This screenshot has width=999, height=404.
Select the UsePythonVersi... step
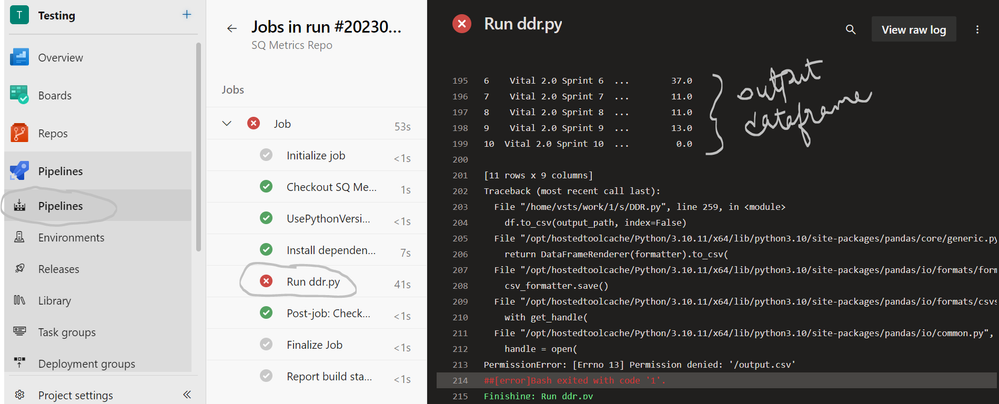click(x=316, y=219)
